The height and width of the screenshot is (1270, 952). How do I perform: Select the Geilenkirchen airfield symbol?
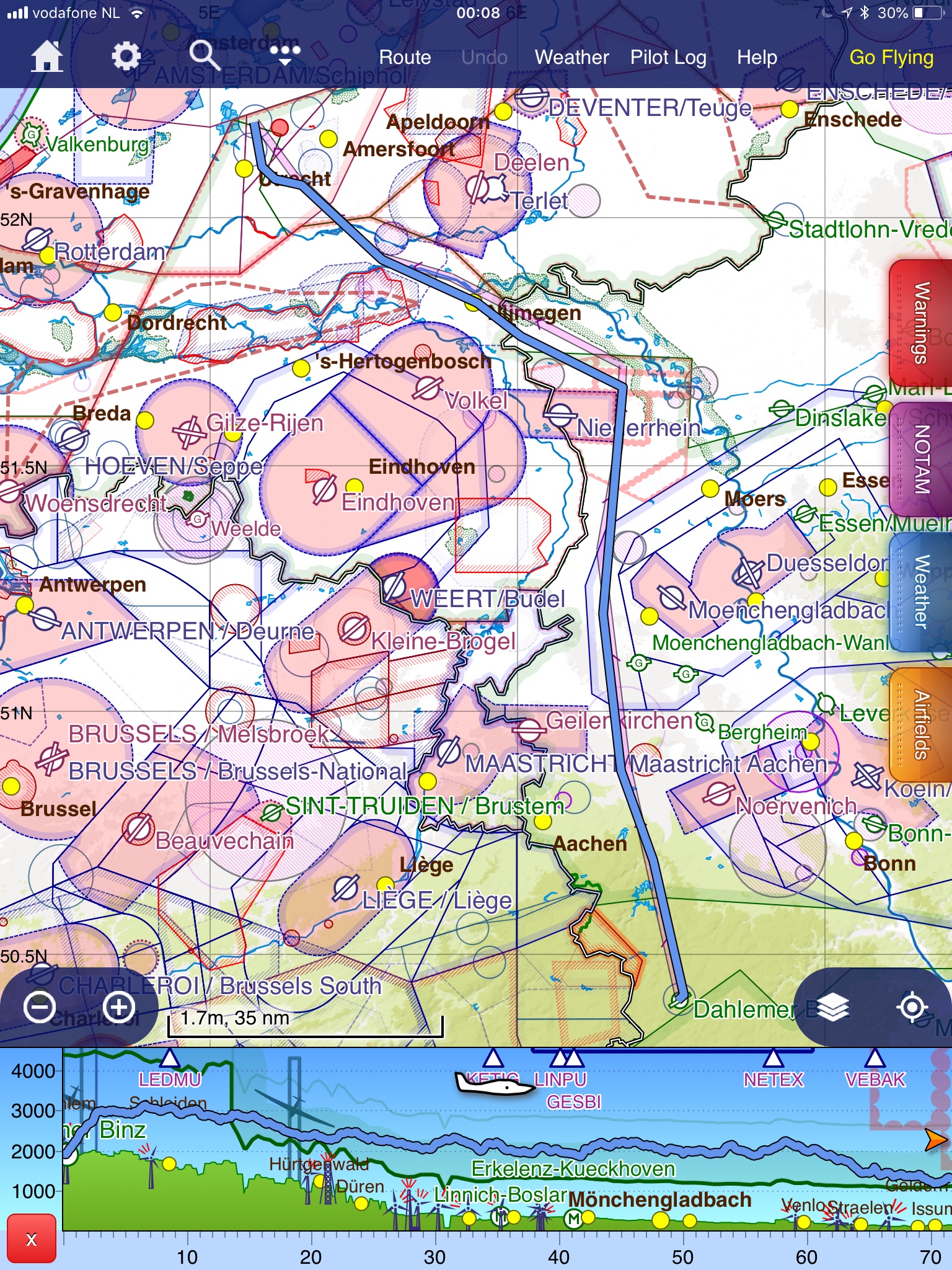(529, 730)
